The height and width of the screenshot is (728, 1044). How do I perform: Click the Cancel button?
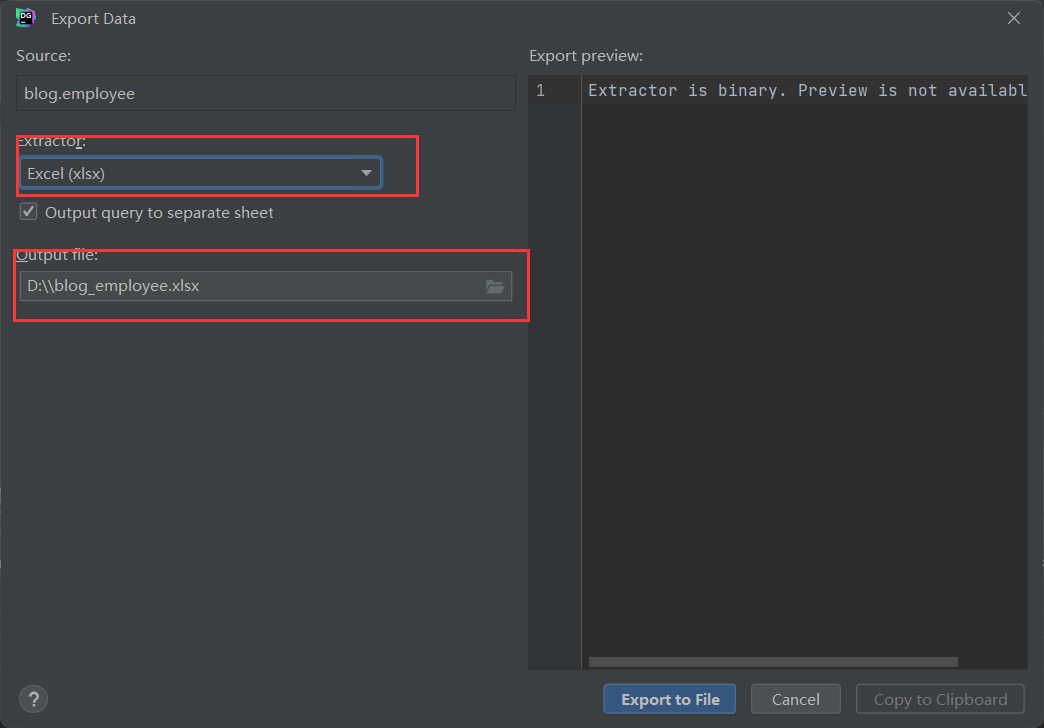tap(796, 699)
